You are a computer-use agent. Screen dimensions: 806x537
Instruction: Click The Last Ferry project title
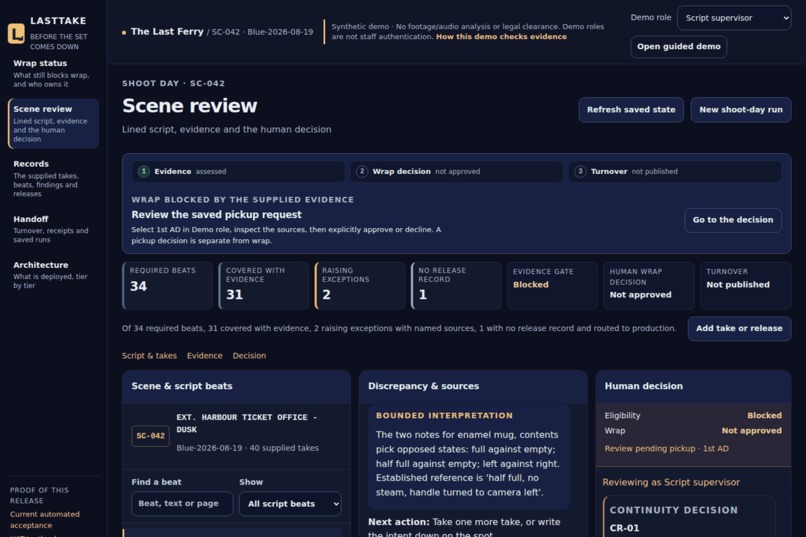[x=167, y=32]
